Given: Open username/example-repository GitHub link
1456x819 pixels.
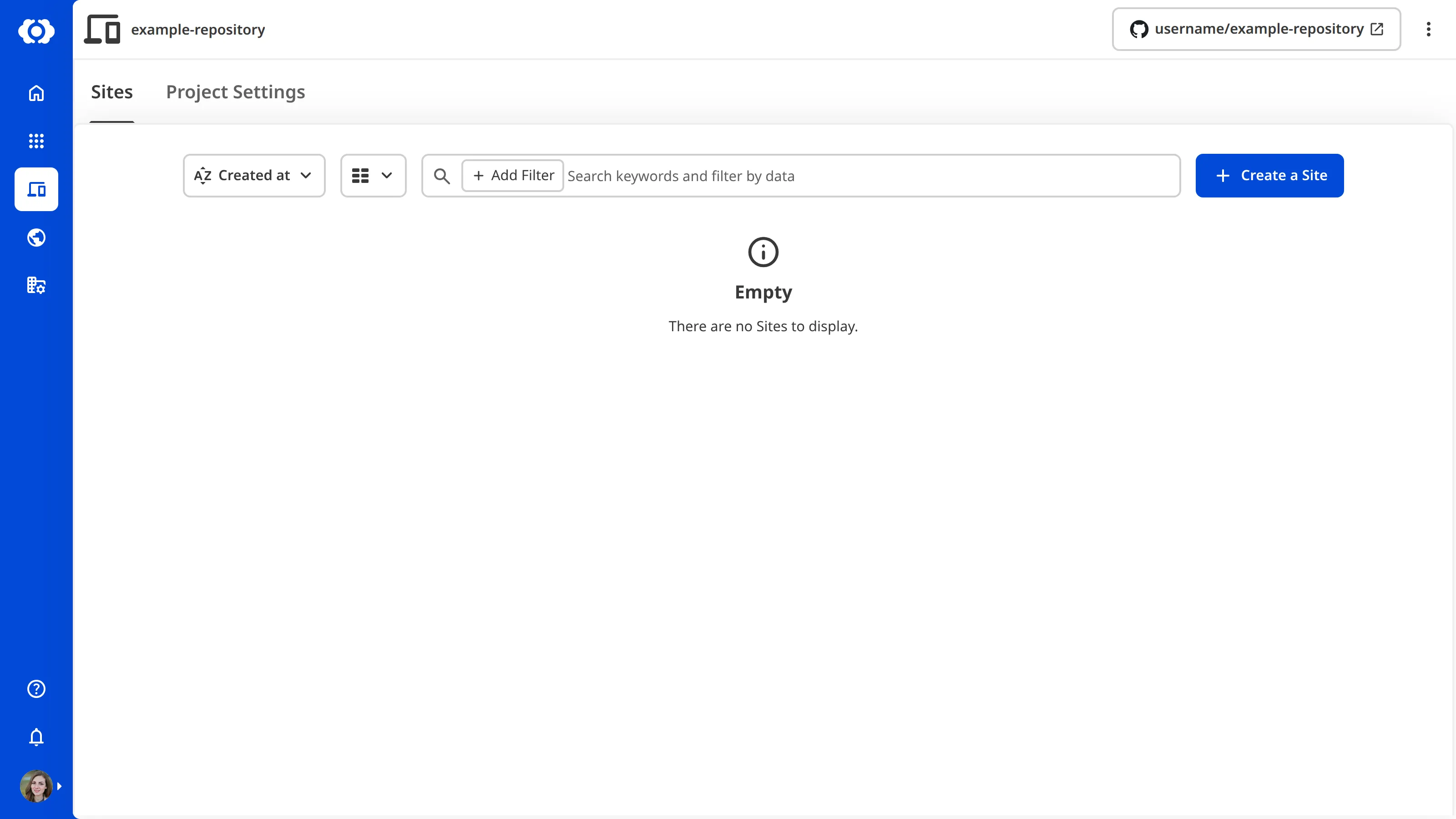Looking at the screenshot, I should pyautogui.click(x=1256, y=29).
